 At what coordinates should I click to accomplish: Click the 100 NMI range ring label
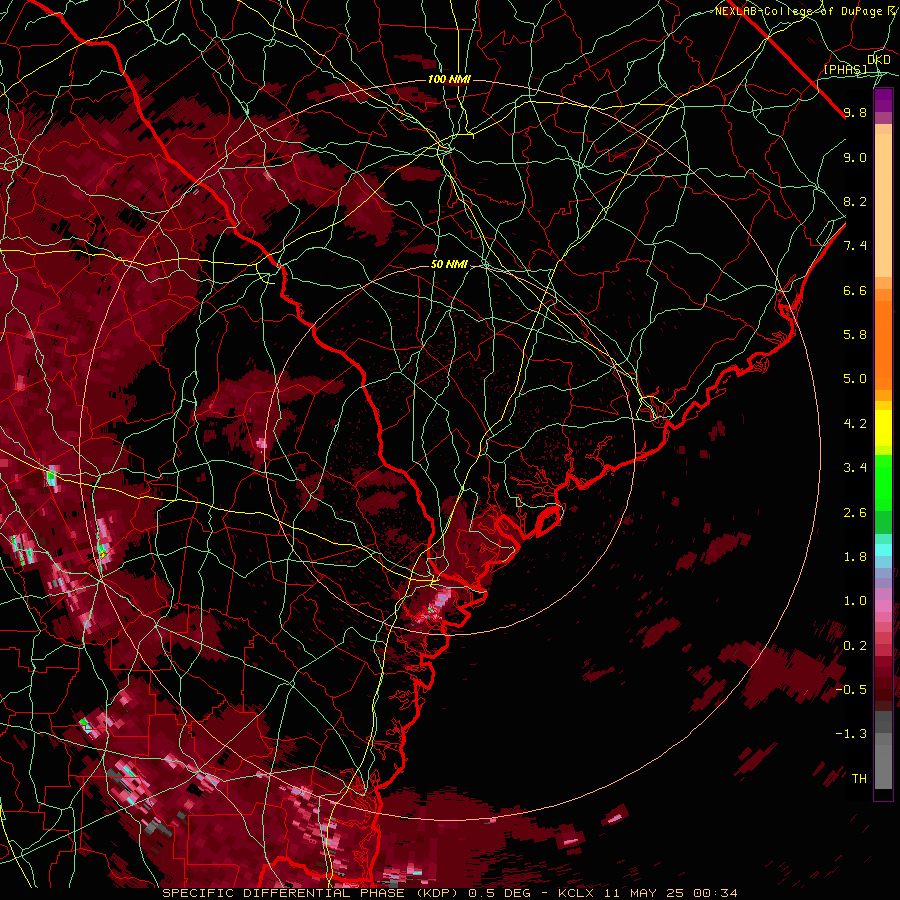coord(449,79)
